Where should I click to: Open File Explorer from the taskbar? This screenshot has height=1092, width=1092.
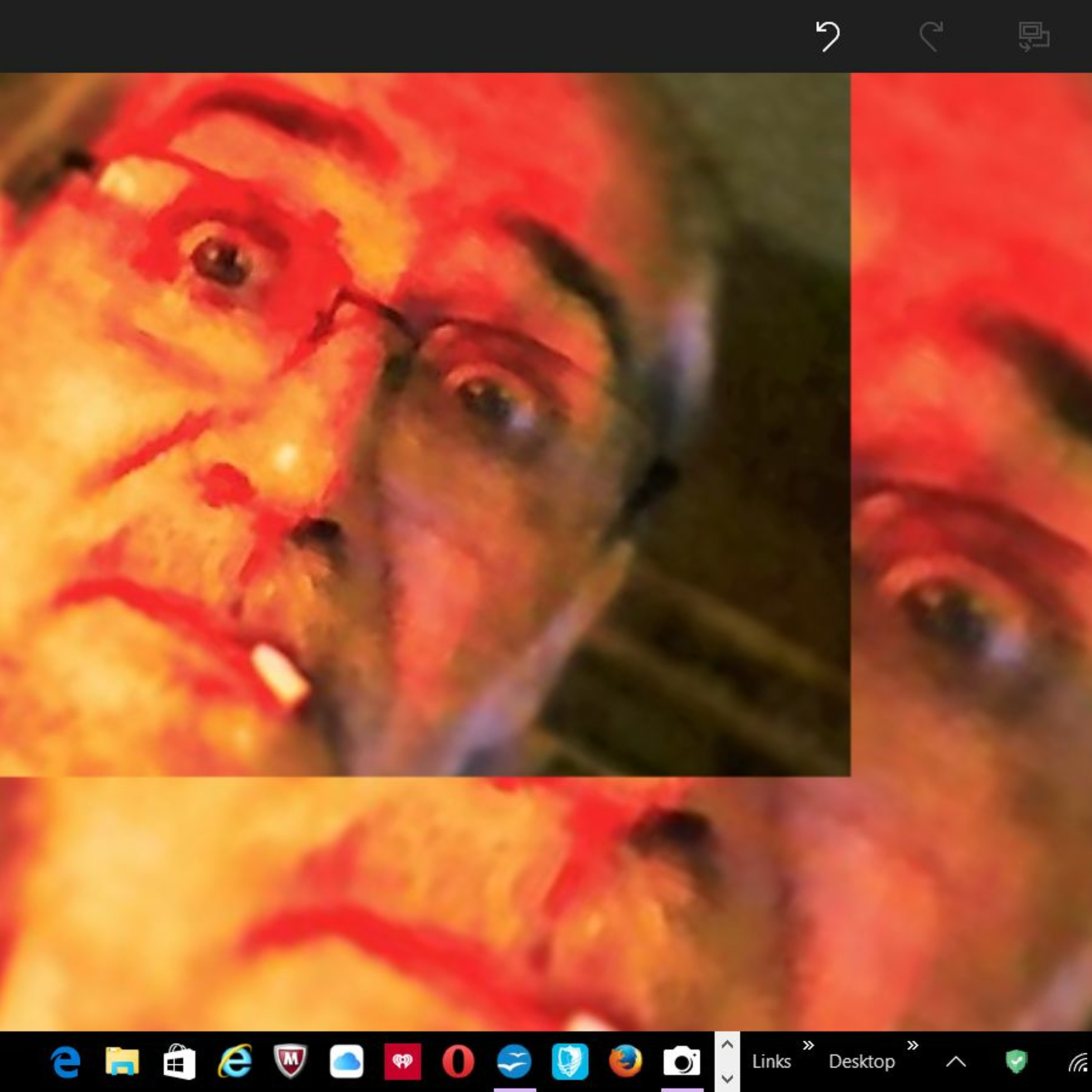pyautogui.click(x=122, y=1061)
